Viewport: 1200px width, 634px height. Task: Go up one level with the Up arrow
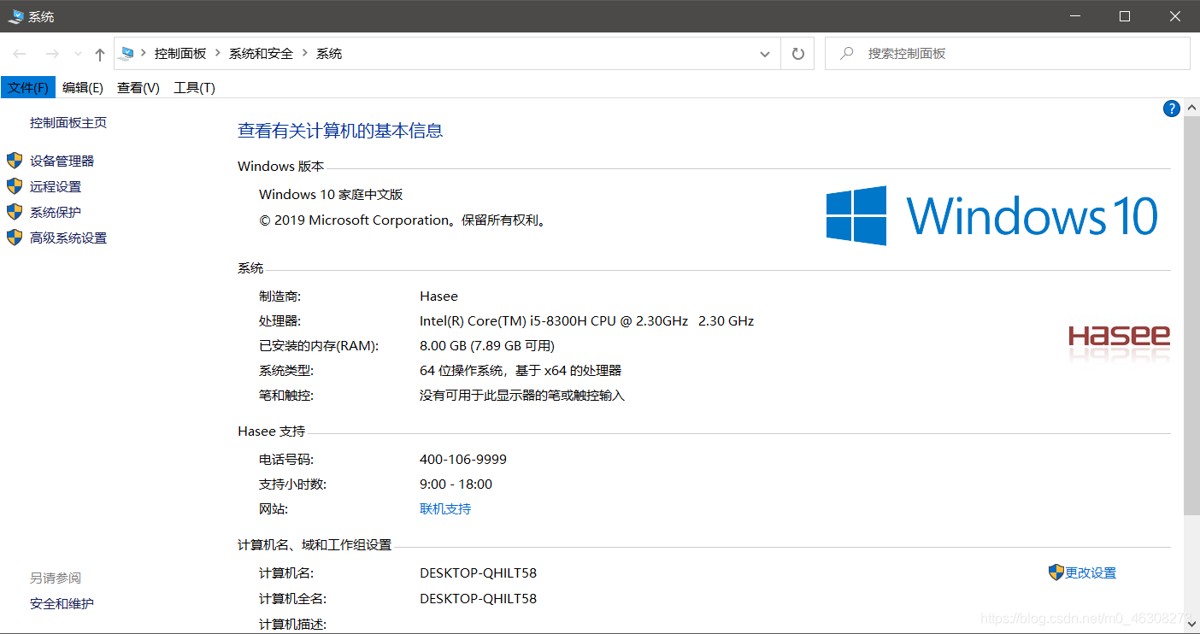[99, 54]
